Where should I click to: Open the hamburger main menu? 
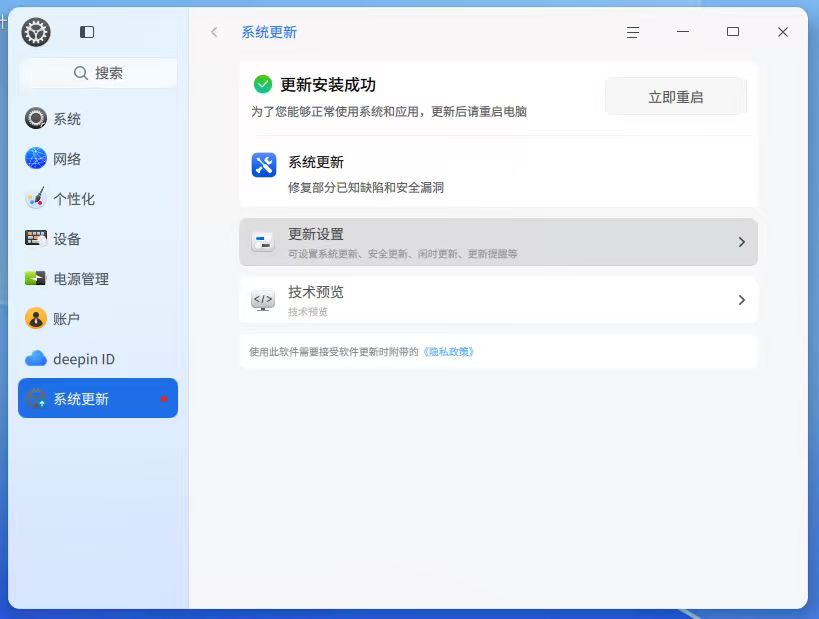[x=633, y=32]
